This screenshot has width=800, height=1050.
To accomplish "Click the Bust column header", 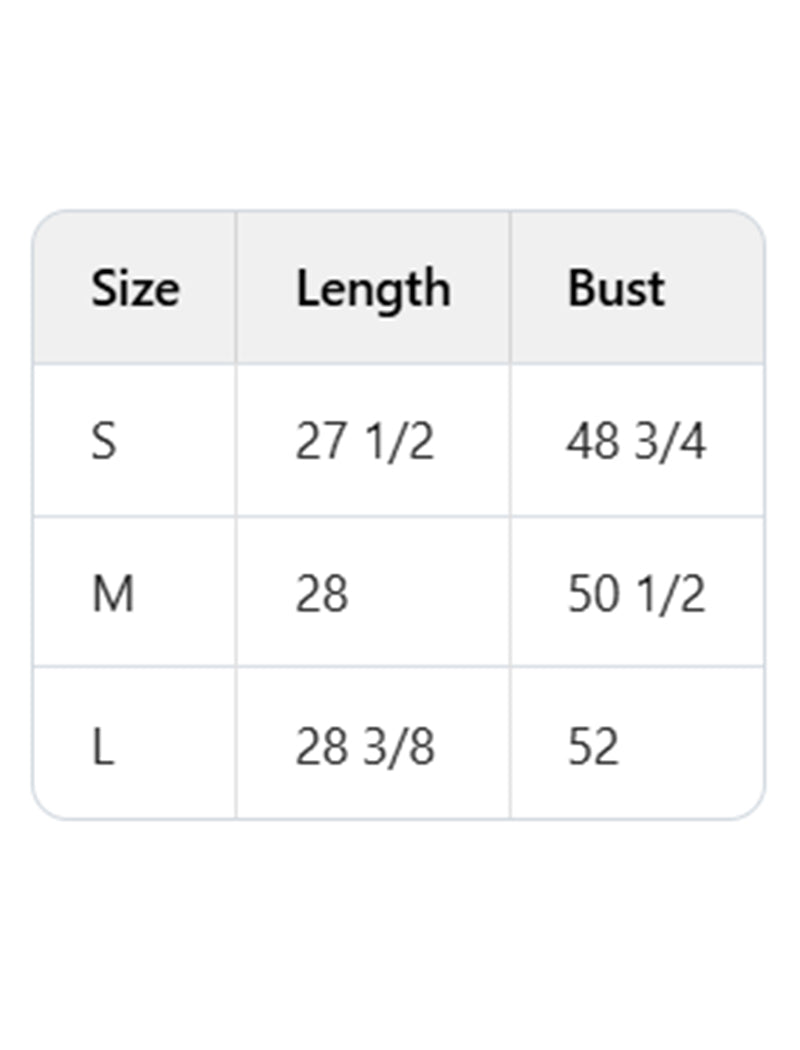I will pyautogui.click(x=616, y=288).
